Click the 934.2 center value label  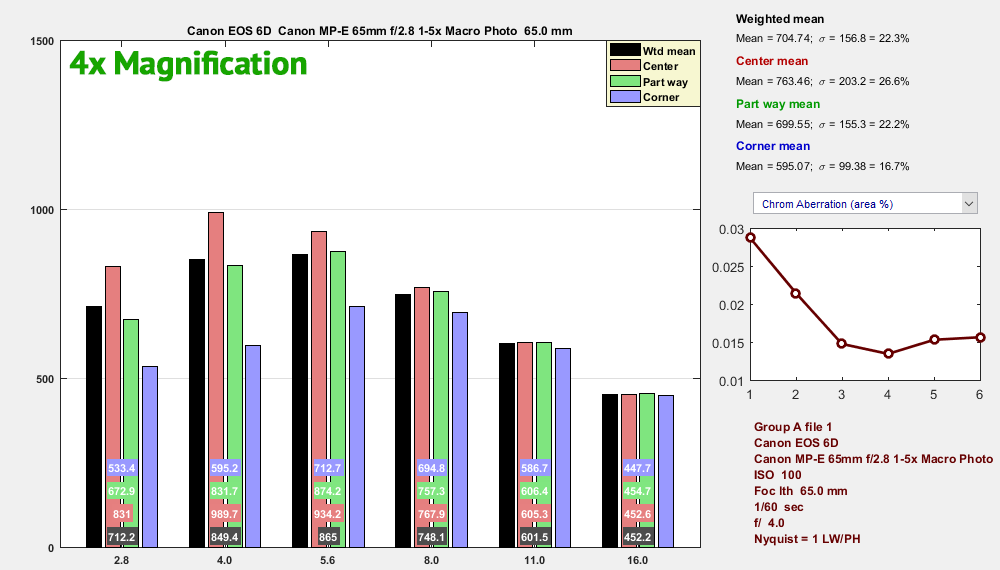328,514
